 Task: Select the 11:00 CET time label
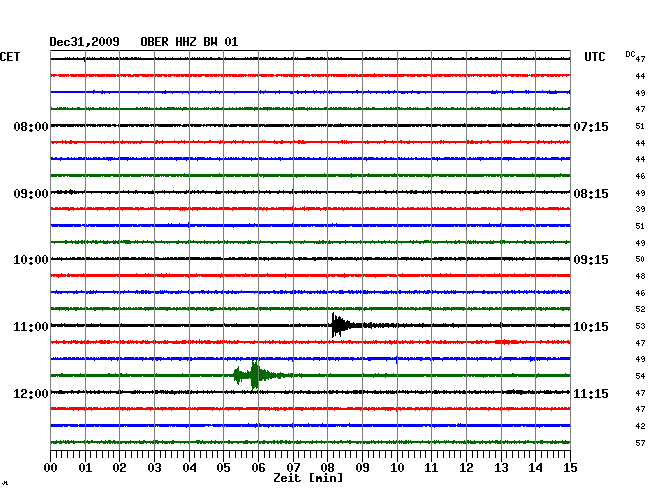[x=31, y=327]
